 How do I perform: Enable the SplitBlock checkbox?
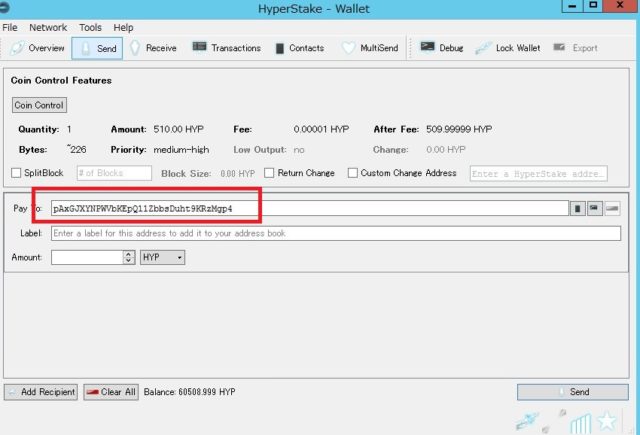(x=16, y=173)
